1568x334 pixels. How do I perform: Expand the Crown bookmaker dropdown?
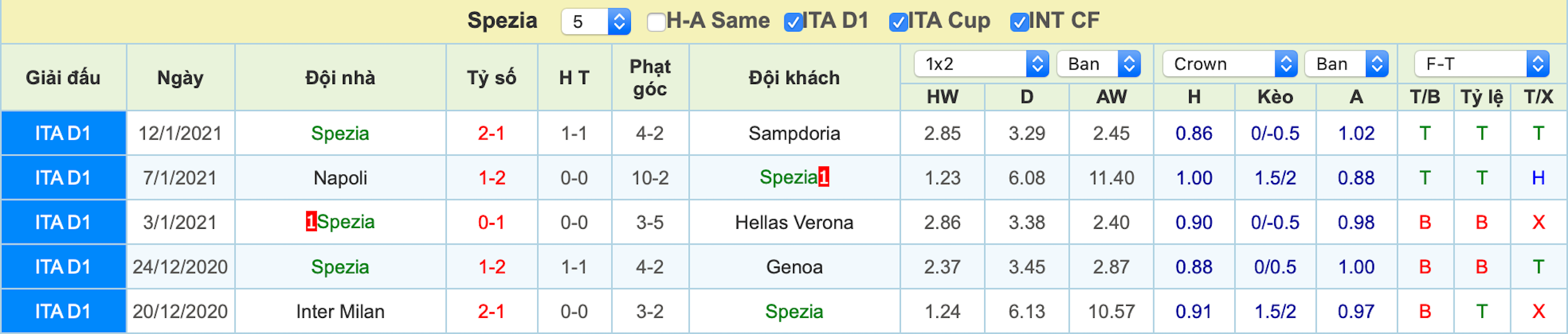point(1230,64)
